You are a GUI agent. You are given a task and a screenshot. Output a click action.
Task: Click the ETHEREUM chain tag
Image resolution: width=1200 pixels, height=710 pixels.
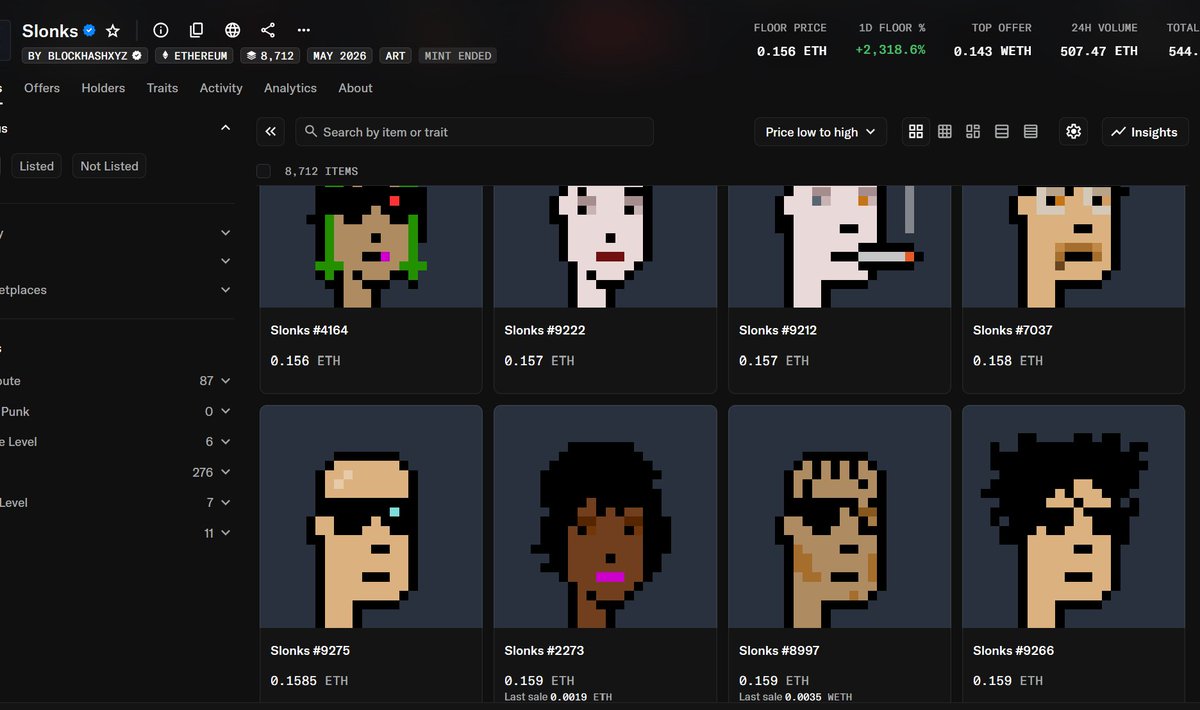point(194,56)
